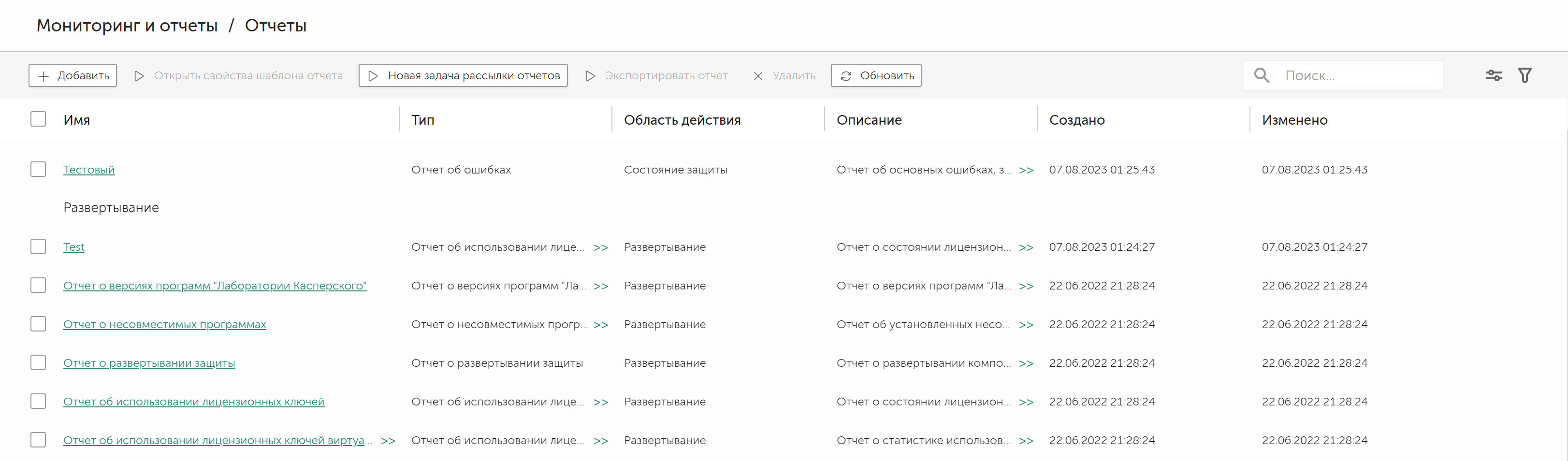Open column settings sliders icon
Viewport: 1568px width, 461px height.
coord(1494,75)
